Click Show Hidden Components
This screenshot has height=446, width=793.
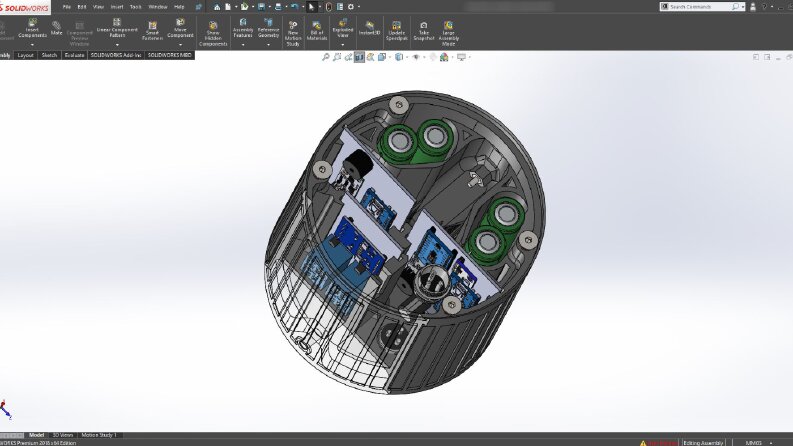tap(213, 34)
